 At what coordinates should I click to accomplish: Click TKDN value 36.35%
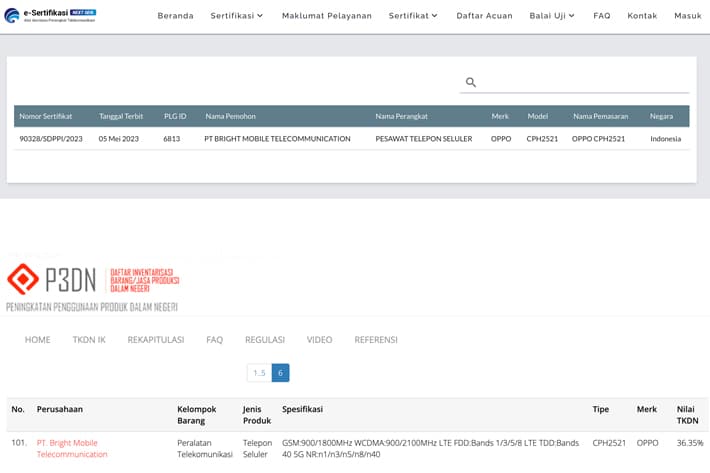(x=690, y=443)
